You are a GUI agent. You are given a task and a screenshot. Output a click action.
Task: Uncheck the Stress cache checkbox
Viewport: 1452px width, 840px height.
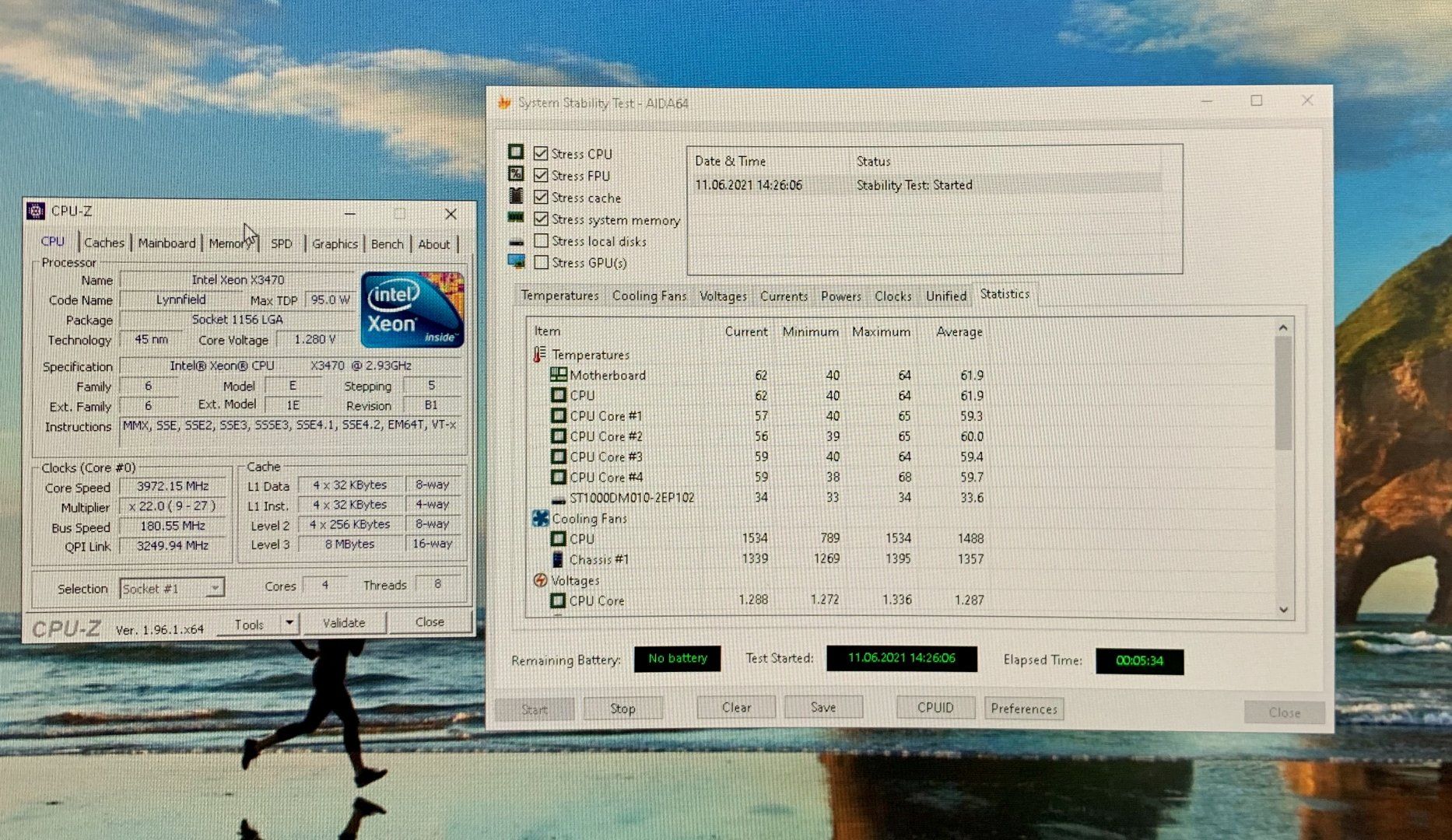click(541, 197)
